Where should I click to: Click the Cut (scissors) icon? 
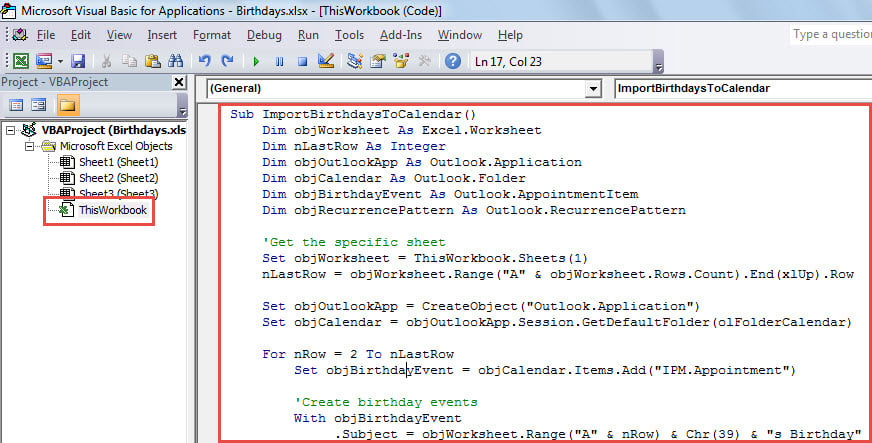click(106, 61)
